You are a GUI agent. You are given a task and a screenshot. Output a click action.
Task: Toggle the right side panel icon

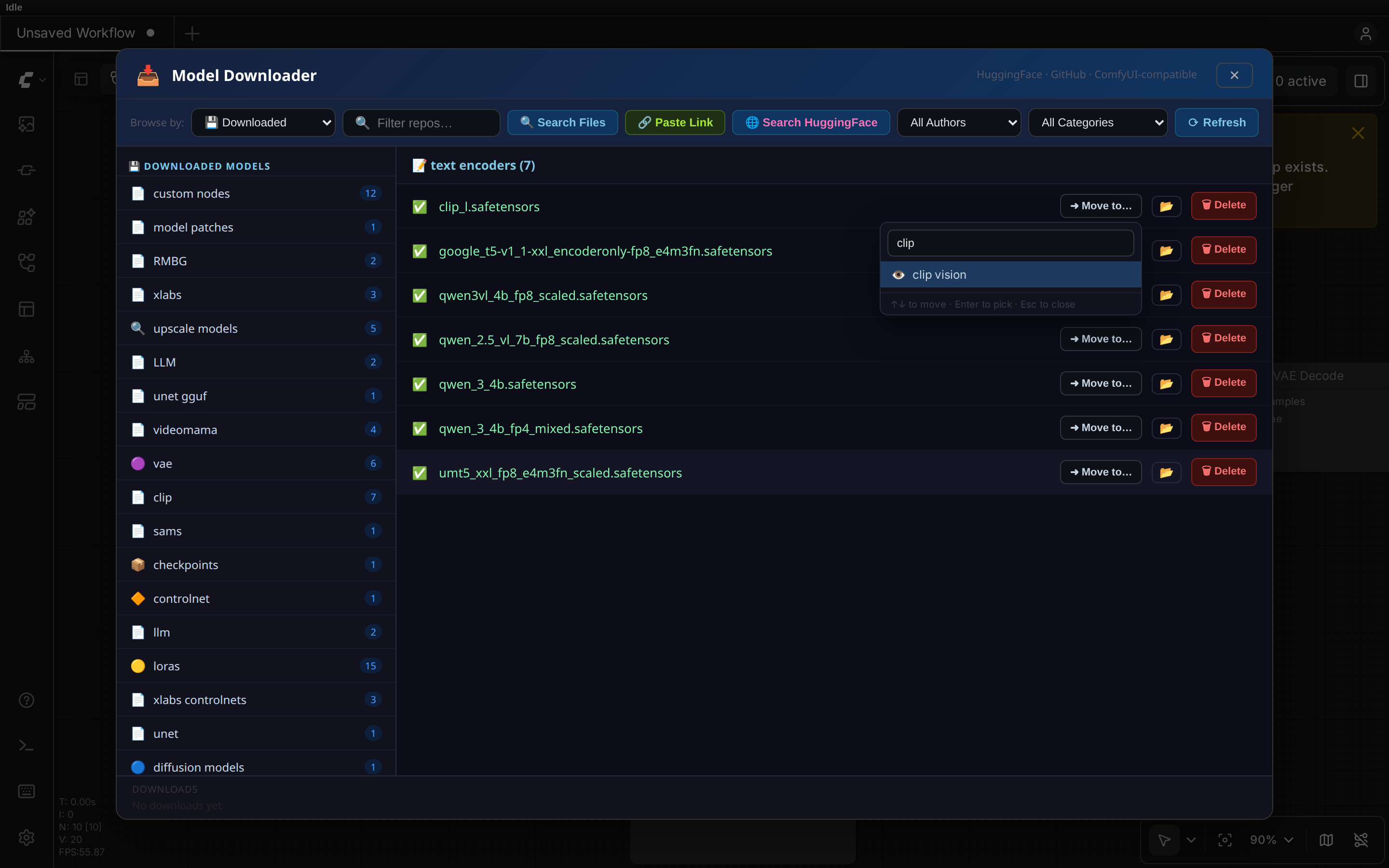1361,81
